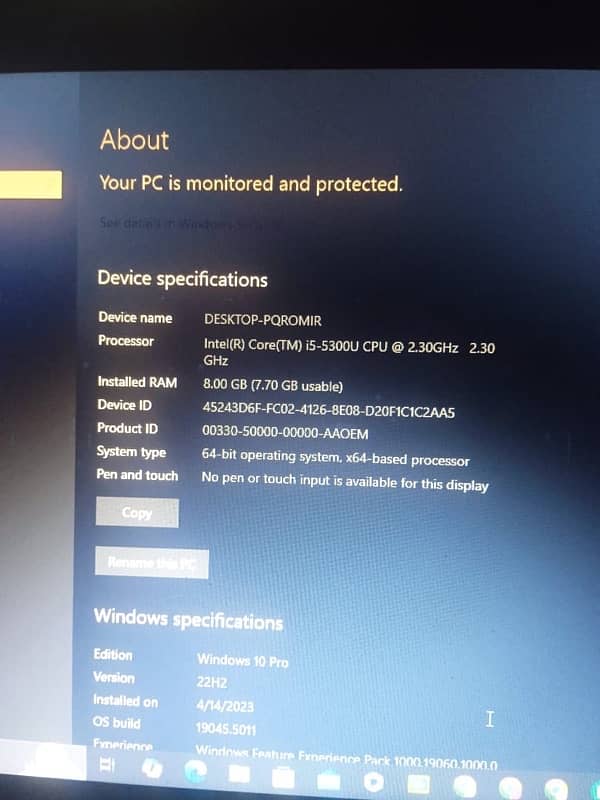The image size is (600, 800).
Task: Select version value 22H2
Action: [x=212, y=682]
